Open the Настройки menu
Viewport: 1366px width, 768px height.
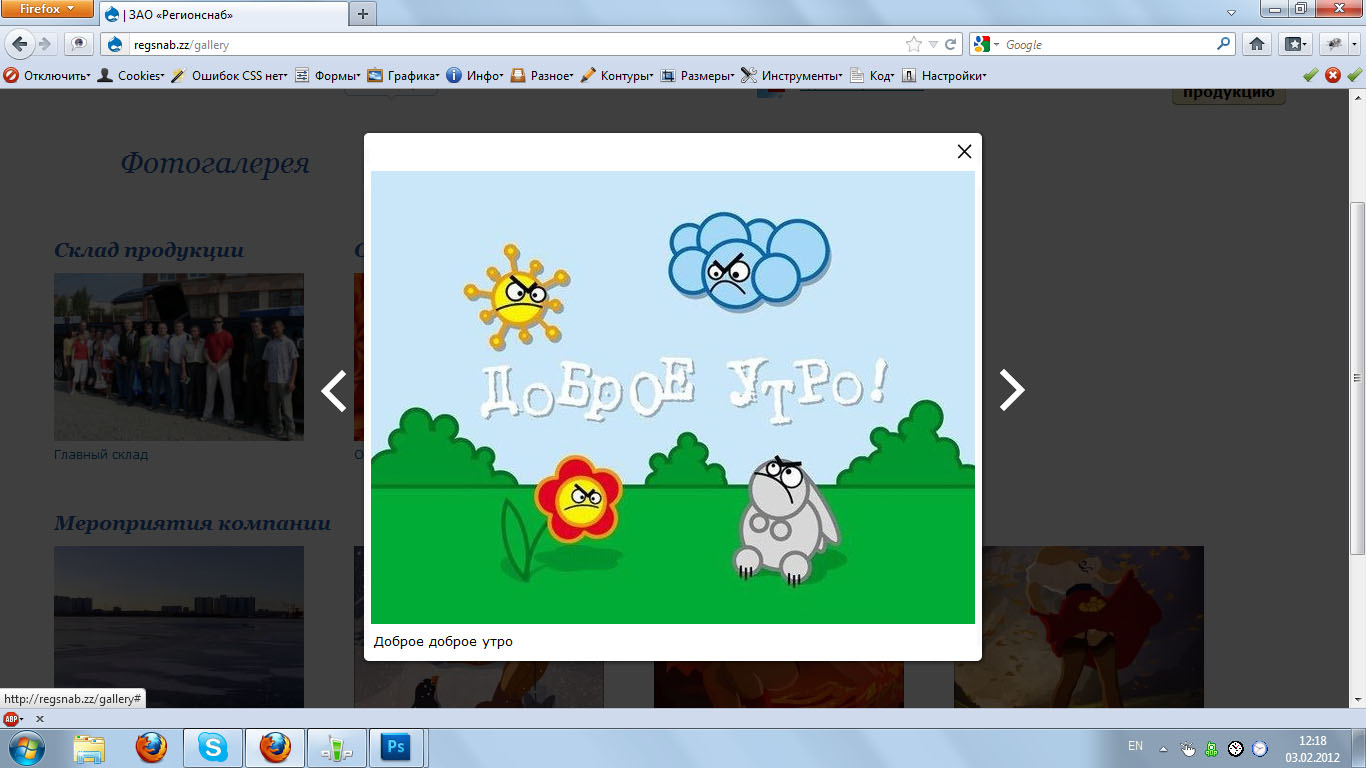[x=944, y=75]
